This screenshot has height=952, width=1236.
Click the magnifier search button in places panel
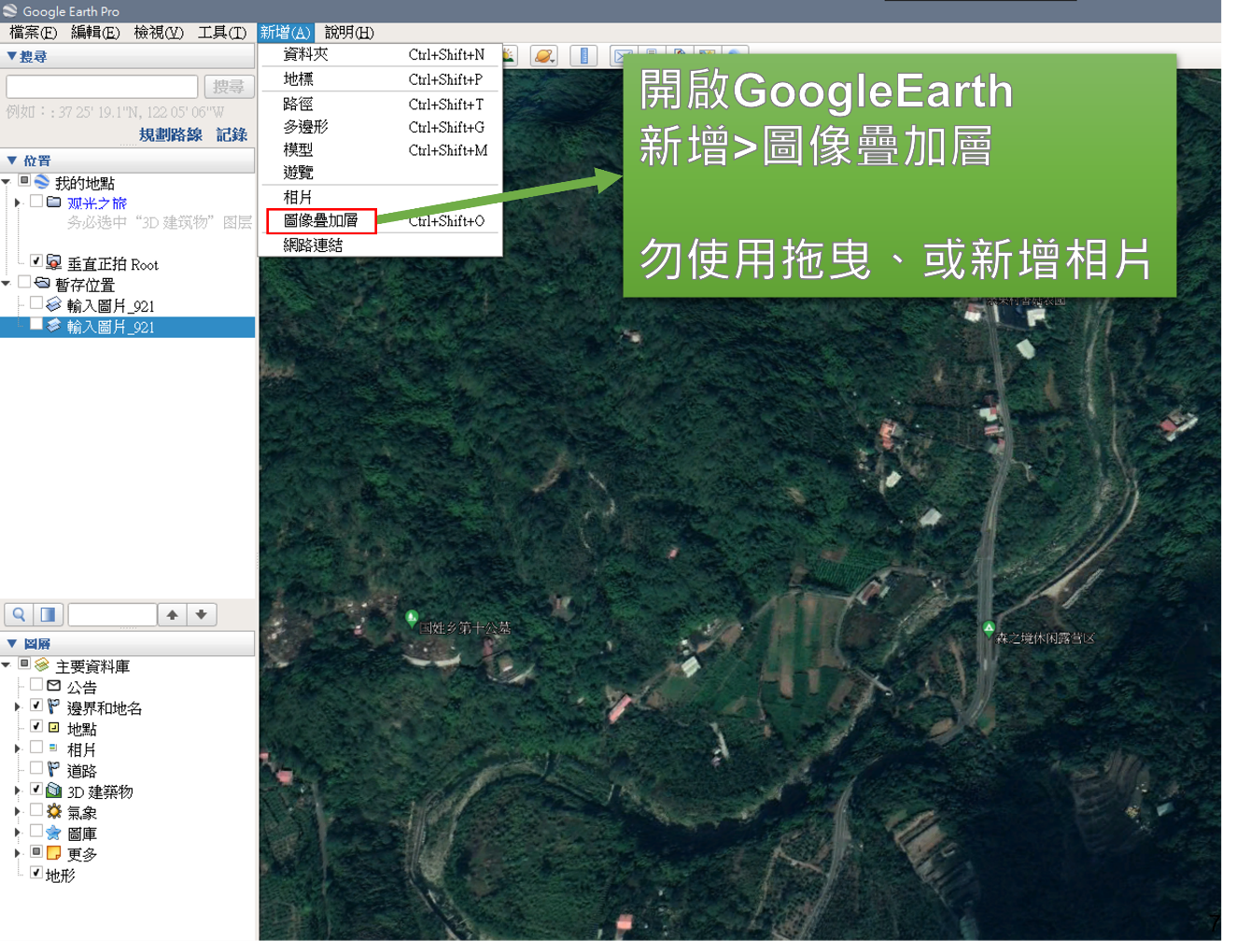(x=19, y=614)
